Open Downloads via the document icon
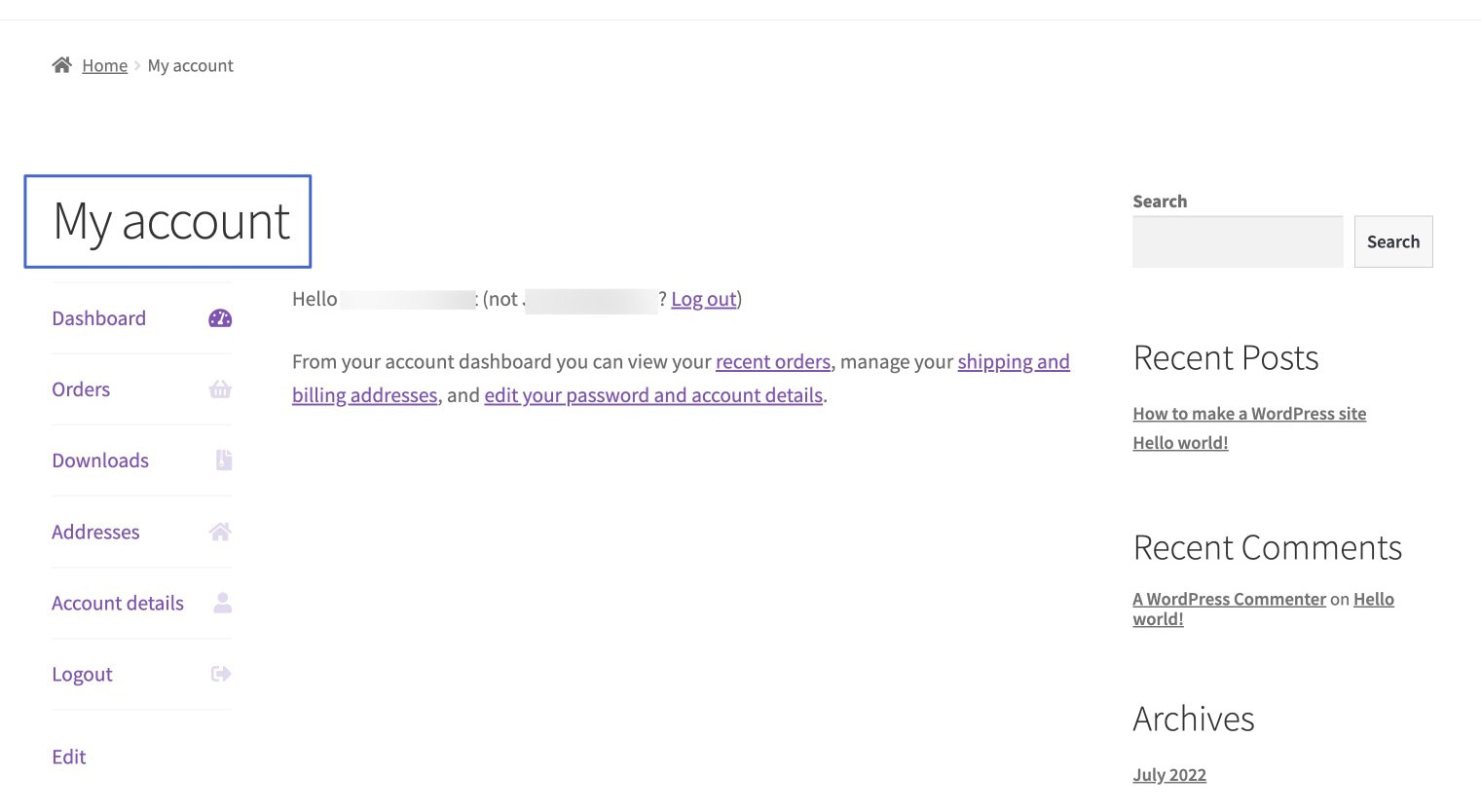The width and height of the screenshot is (1481, 812). (x=223, y=460)
